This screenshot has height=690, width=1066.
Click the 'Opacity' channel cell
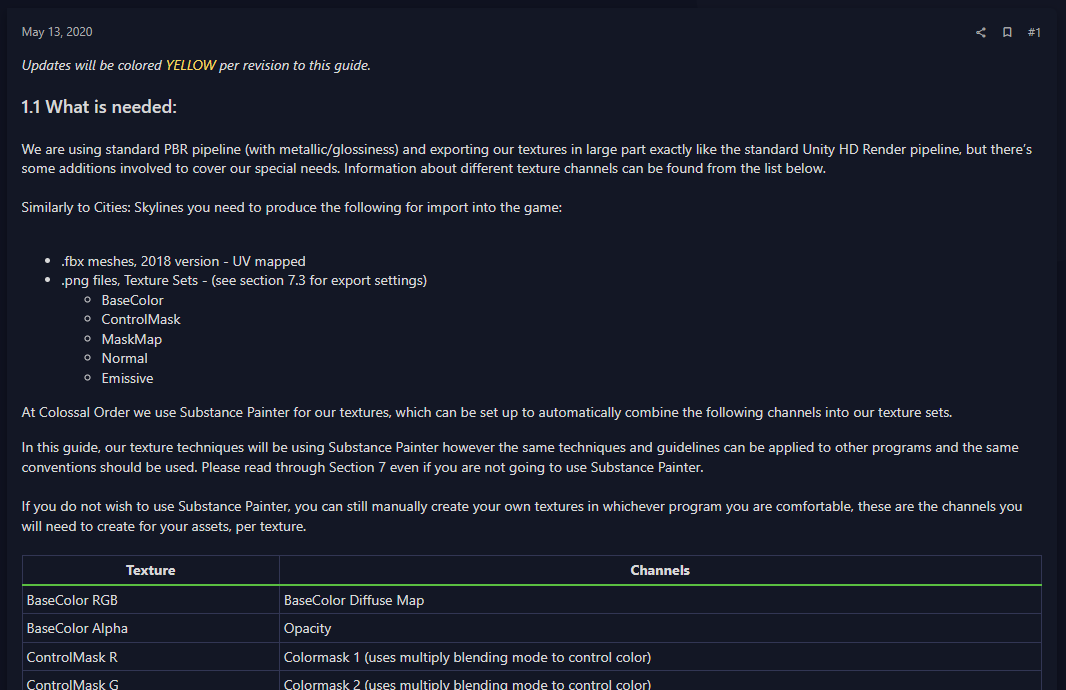tap(307, 629)
